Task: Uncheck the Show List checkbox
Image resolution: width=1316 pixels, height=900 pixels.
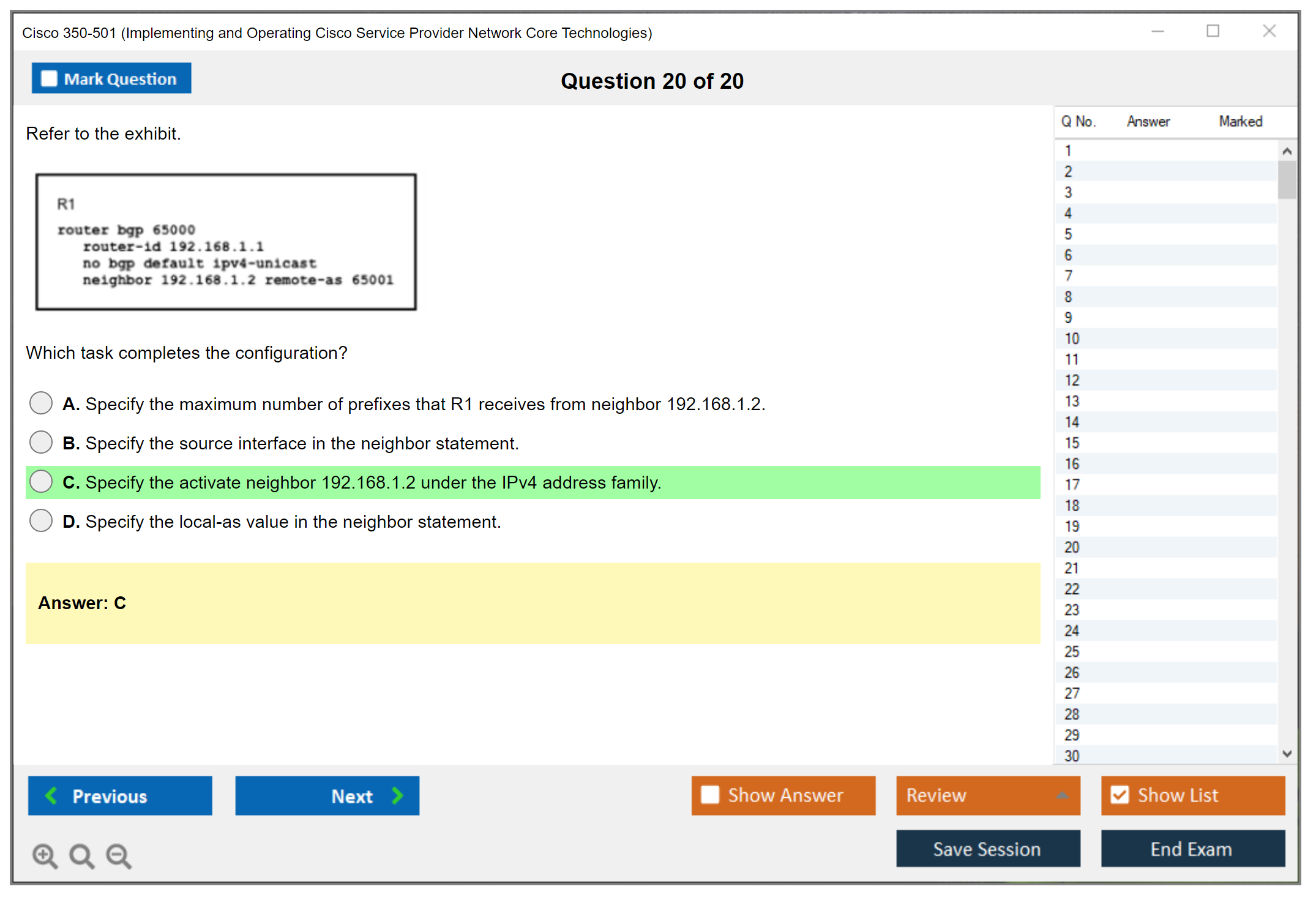Action: [1120, 795]
